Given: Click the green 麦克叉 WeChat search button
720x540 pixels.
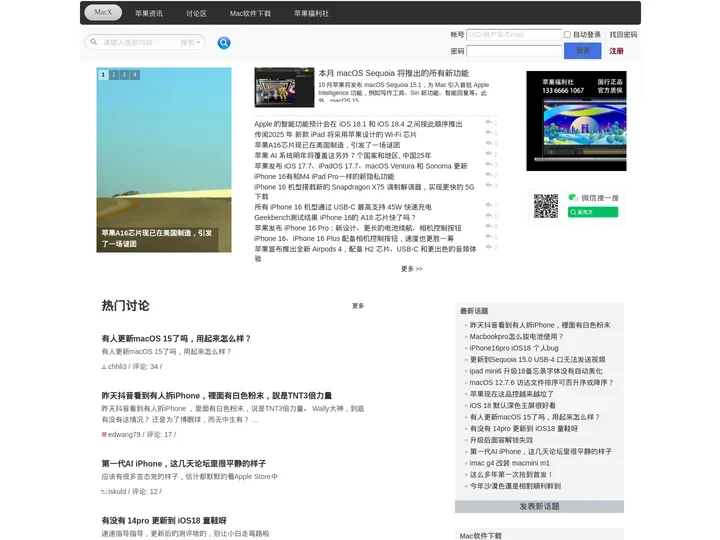Looking at the screenshot, I should tap(593, 212).
